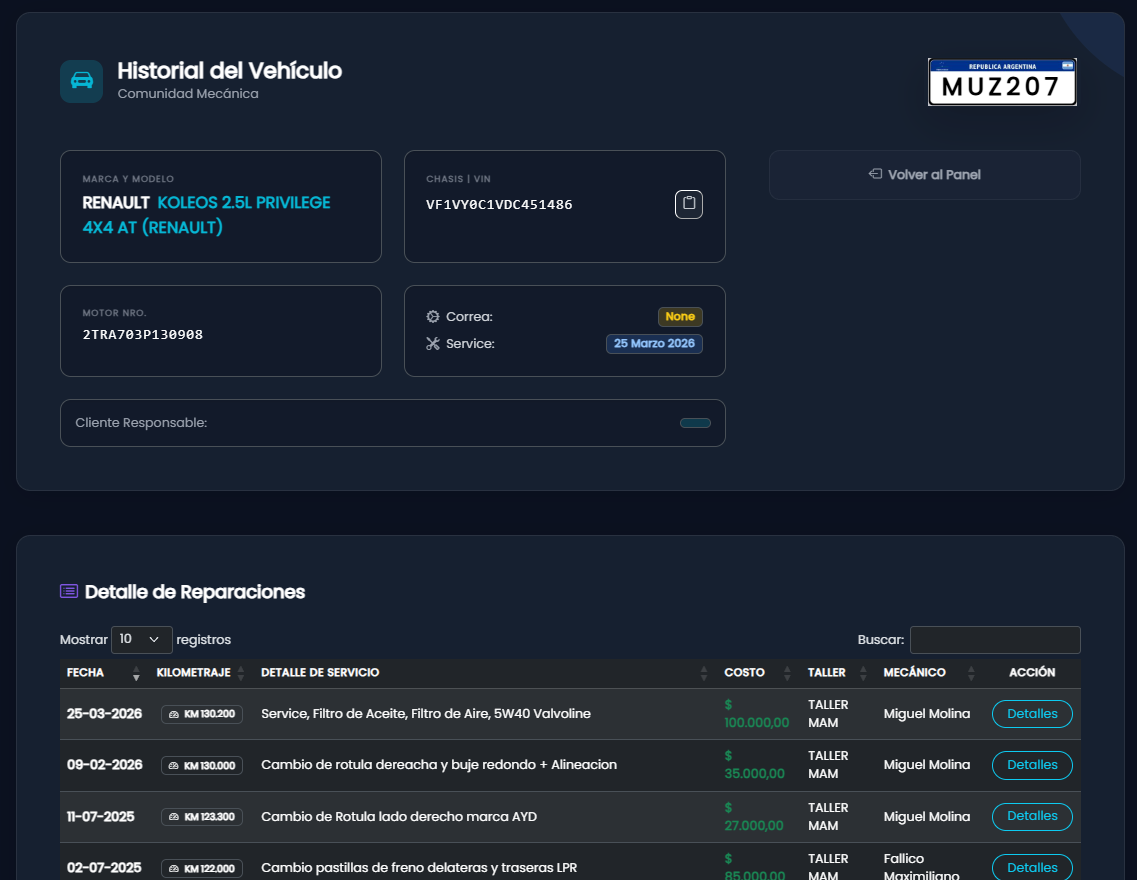
Task: Open the Mostrar registros count dropdown
Action: [141, 639]
